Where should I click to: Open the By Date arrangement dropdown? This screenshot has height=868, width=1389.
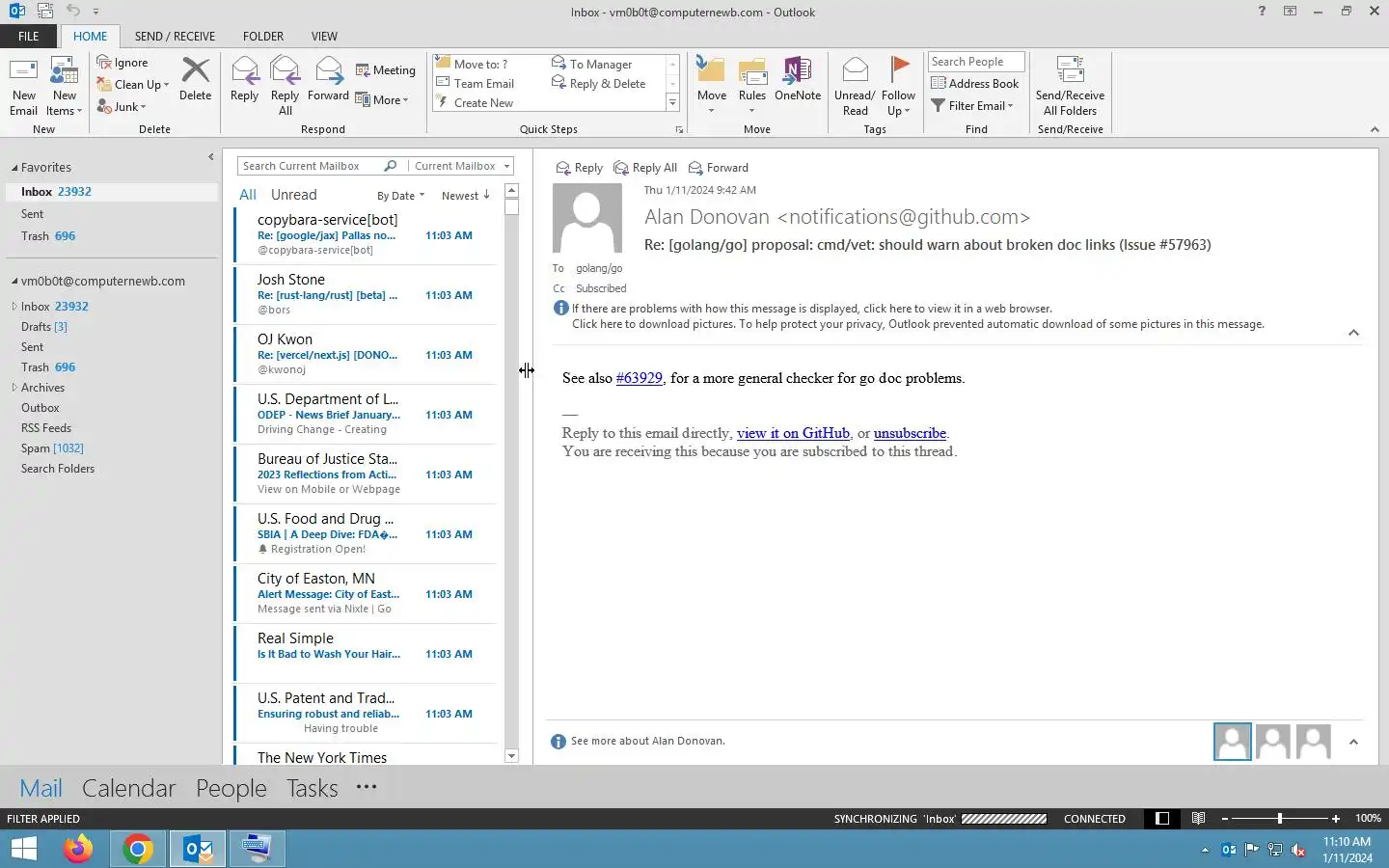[400, 196]
